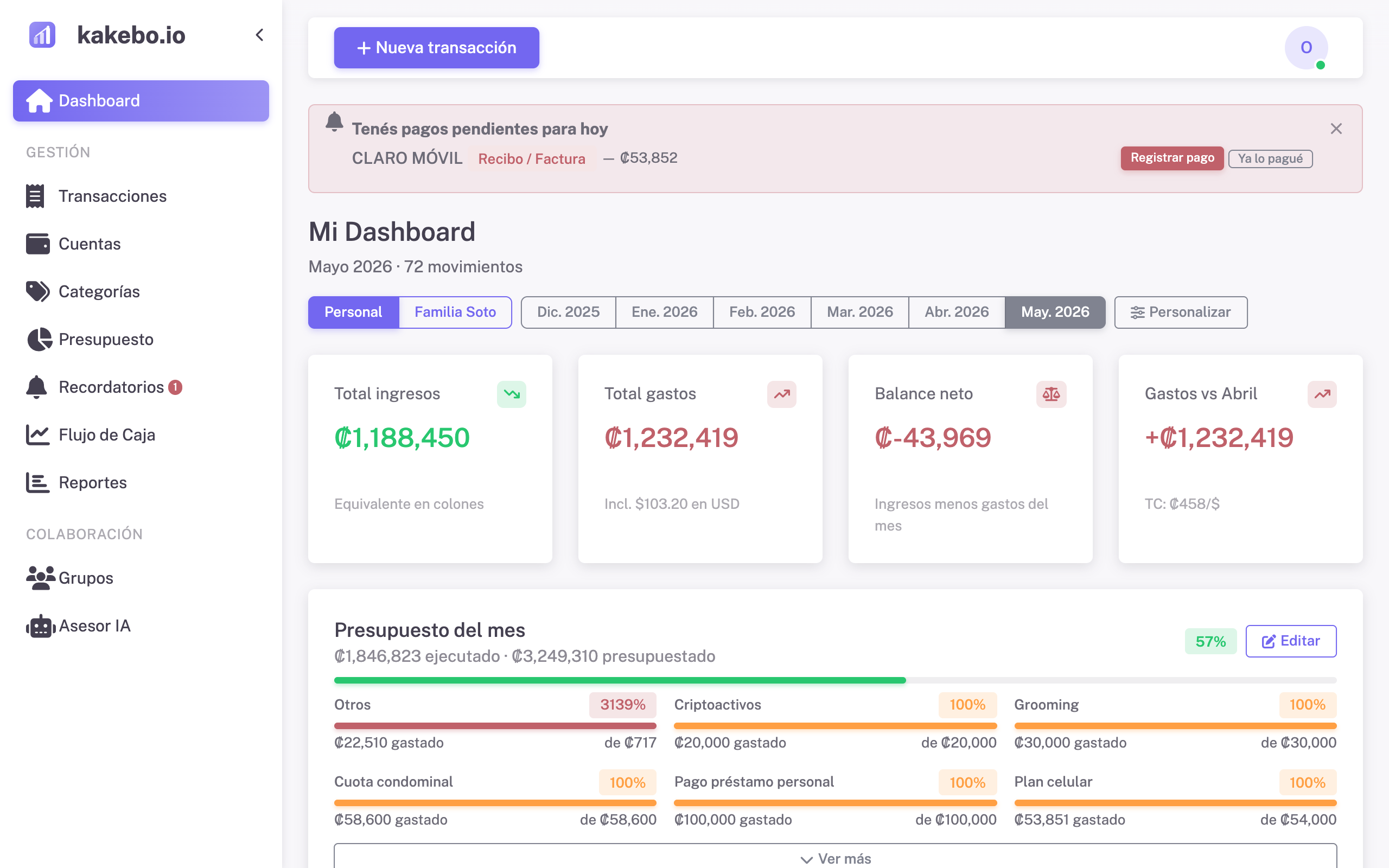Open Flujo de Caja page
The height and width of the screenshot is (868, 1389).
141,435
